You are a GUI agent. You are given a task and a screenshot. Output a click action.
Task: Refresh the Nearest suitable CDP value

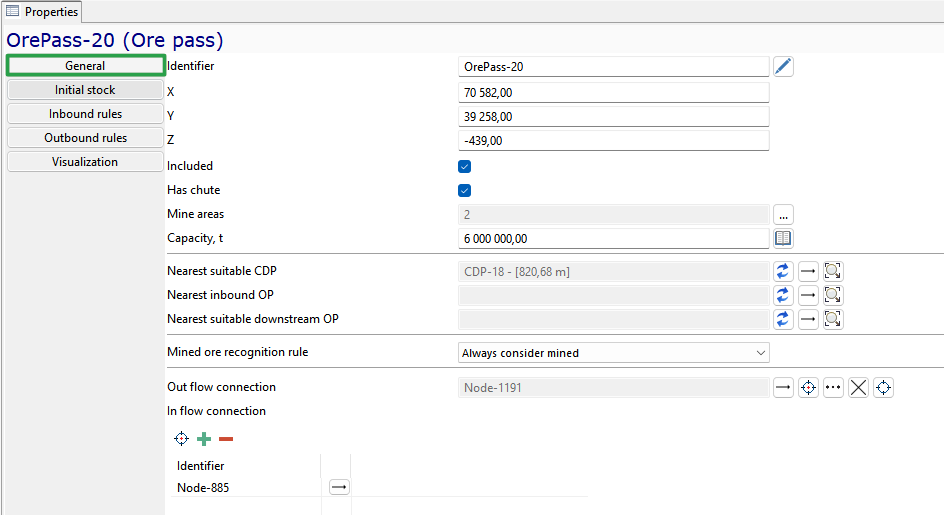[783, 272]
